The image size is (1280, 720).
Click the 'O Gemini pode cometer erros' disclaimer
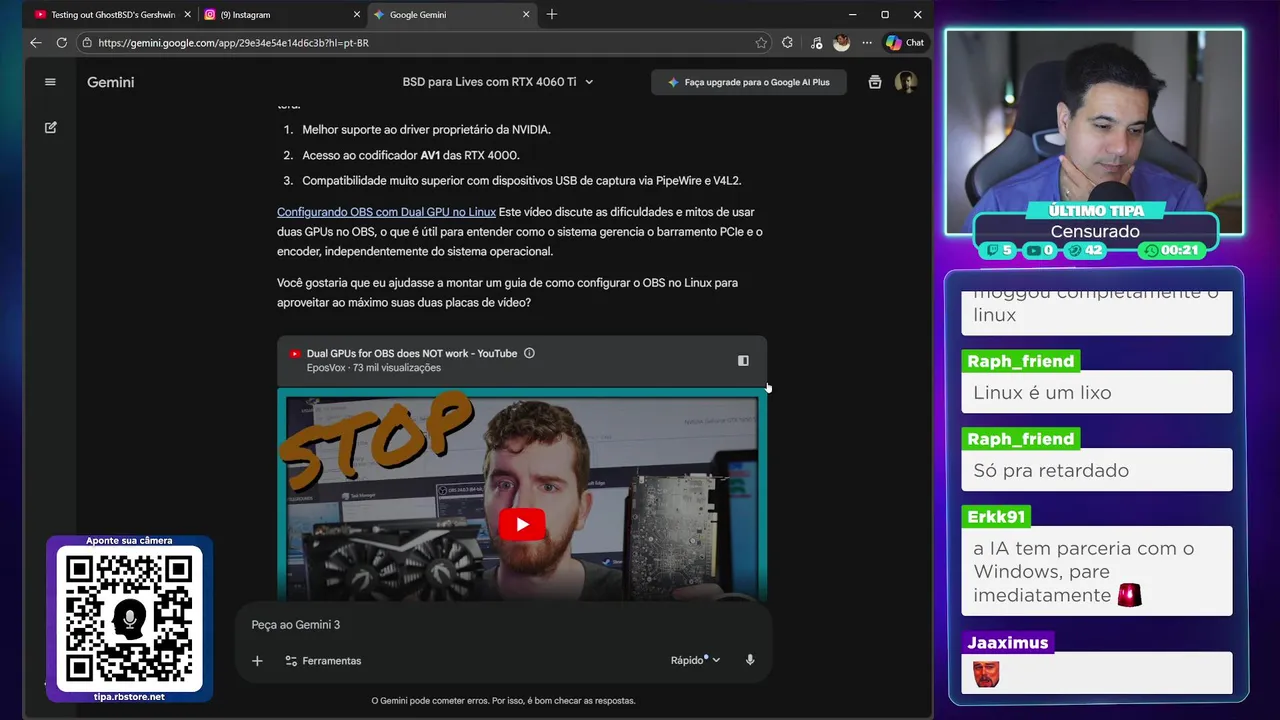[x=503, y=701]
